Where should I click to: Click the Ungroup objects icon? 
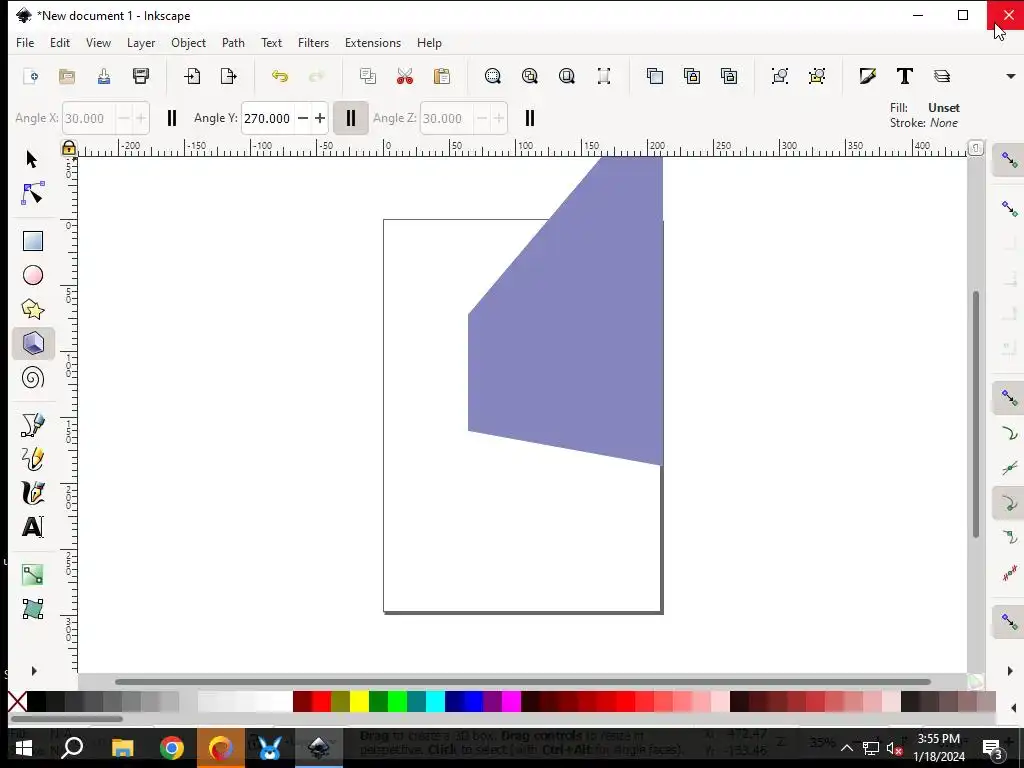point(817,76)
